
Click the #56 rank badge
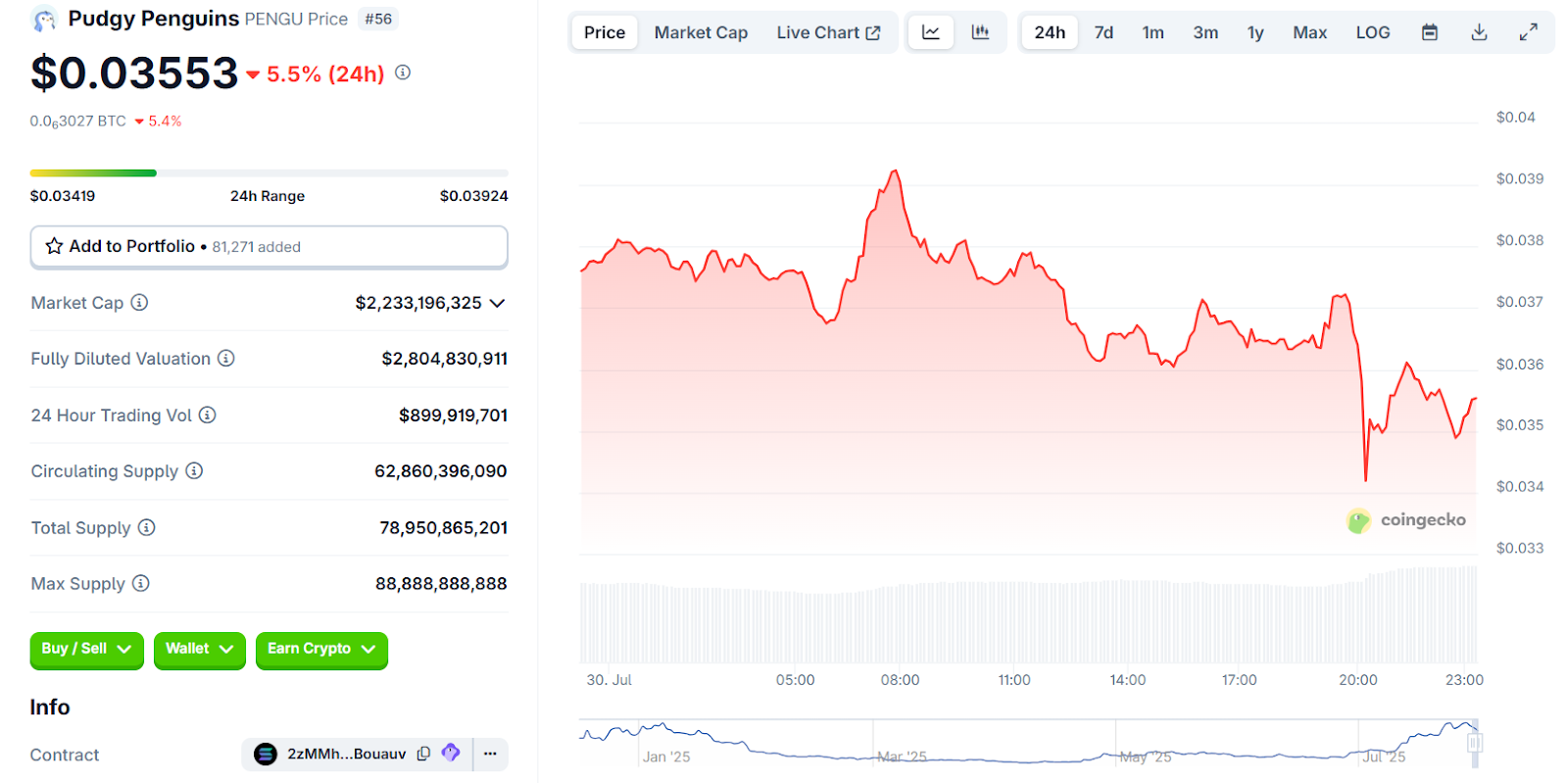[378, 19]
